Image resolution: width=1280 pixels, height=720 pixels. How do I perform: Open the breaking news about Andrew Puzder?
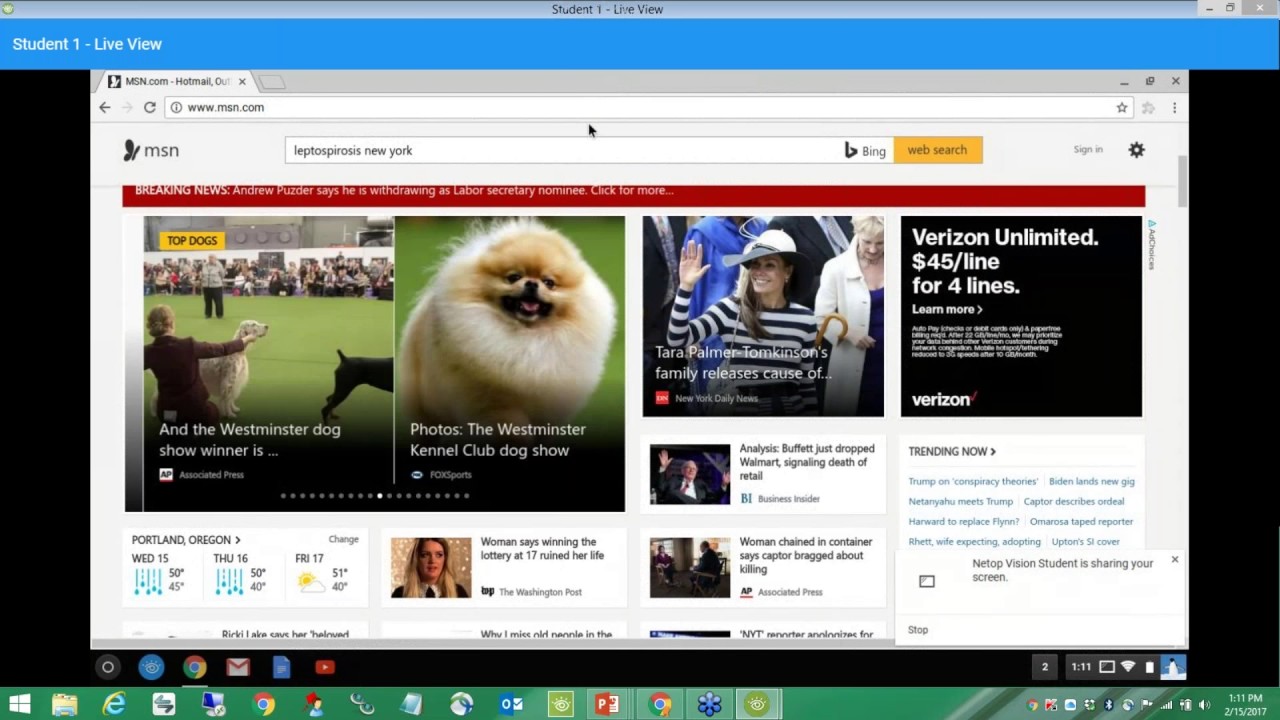point(404,190)
